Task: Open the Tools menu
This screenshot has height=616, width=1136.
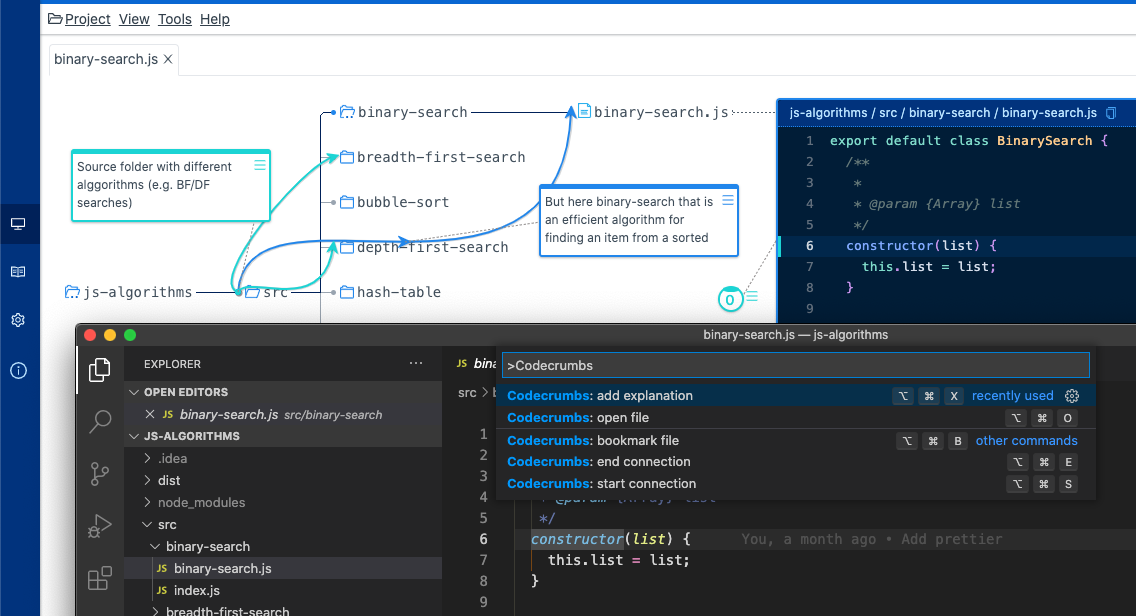Action: (x=174, y=19)
